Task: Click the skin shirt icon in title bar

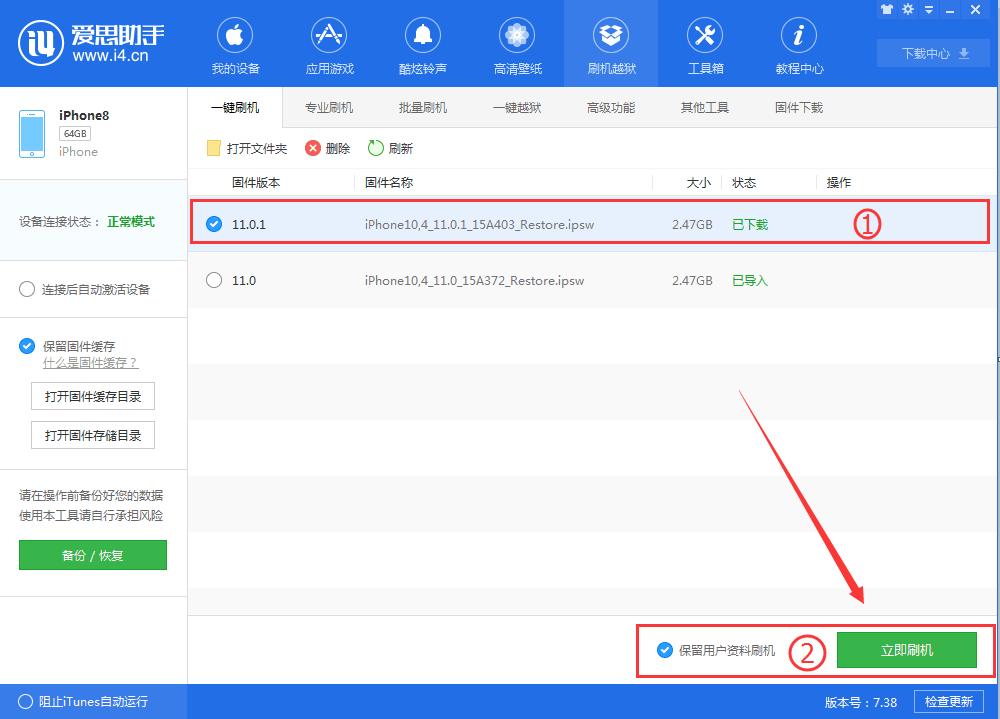Action: point(886,10)
